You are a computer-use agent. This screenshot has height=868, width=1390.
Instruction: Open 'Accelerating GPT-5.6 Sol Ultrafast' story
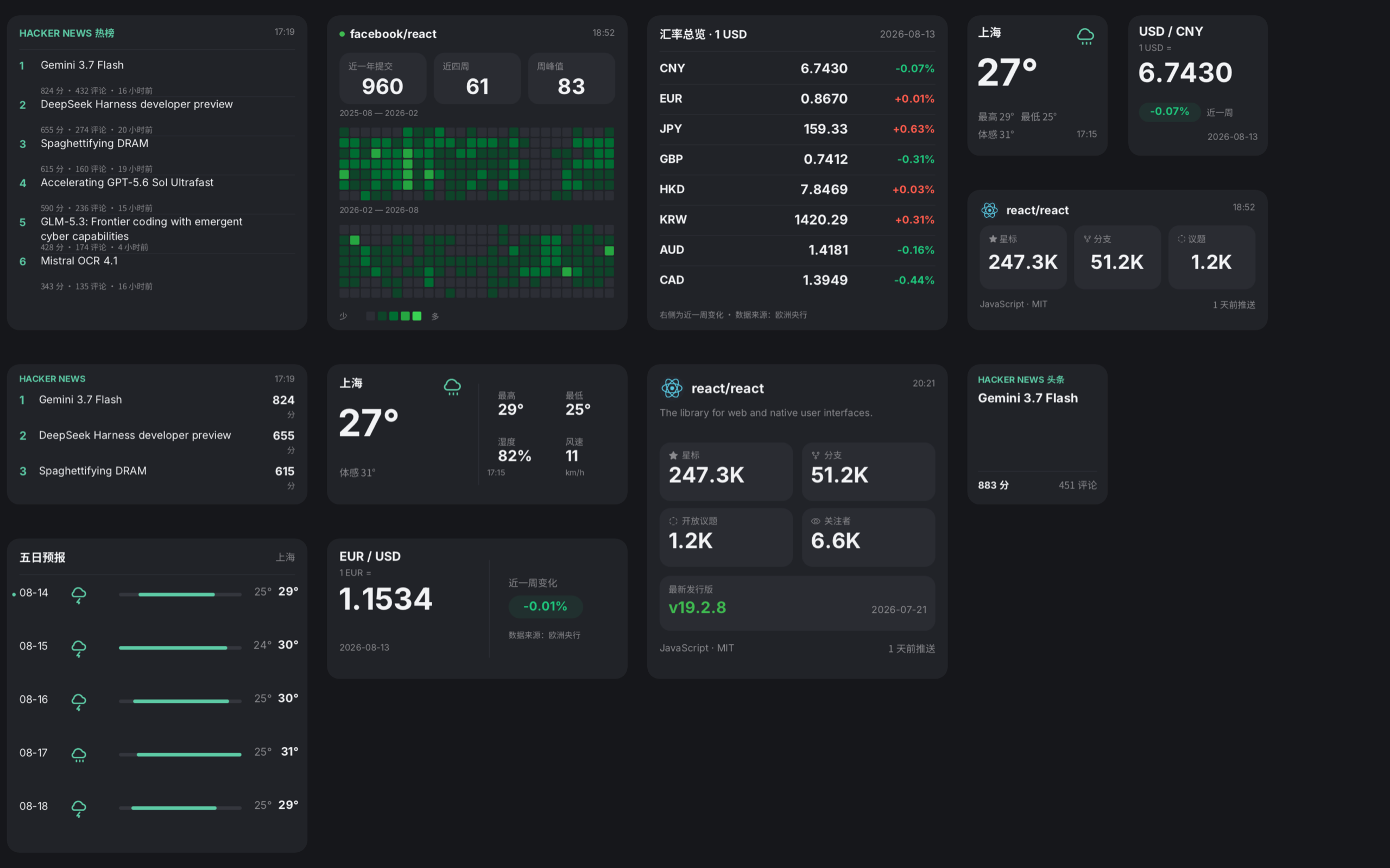tap(127, 182)
